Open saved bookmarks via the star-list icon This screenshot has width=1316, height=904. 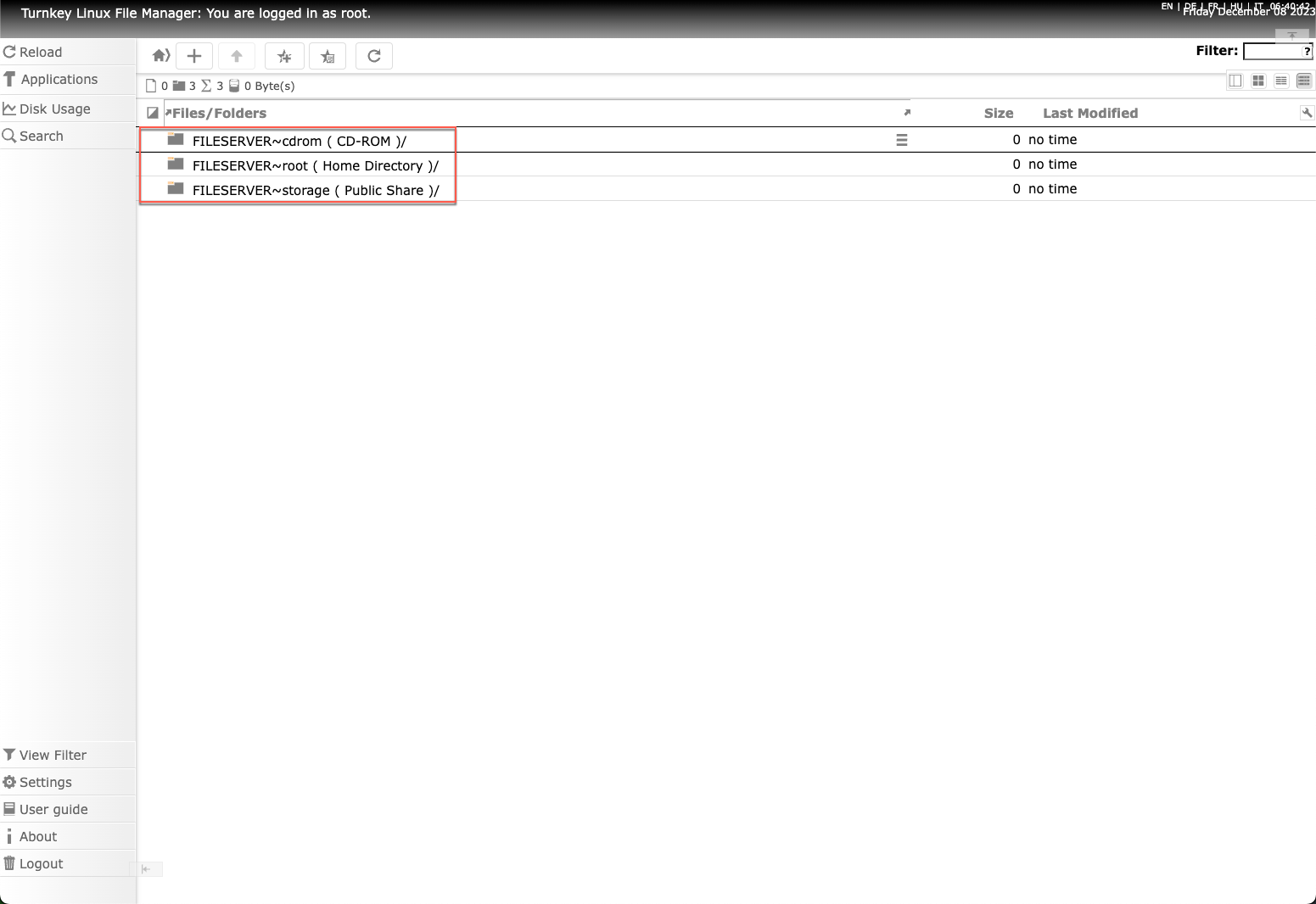[x=328, y=55]
